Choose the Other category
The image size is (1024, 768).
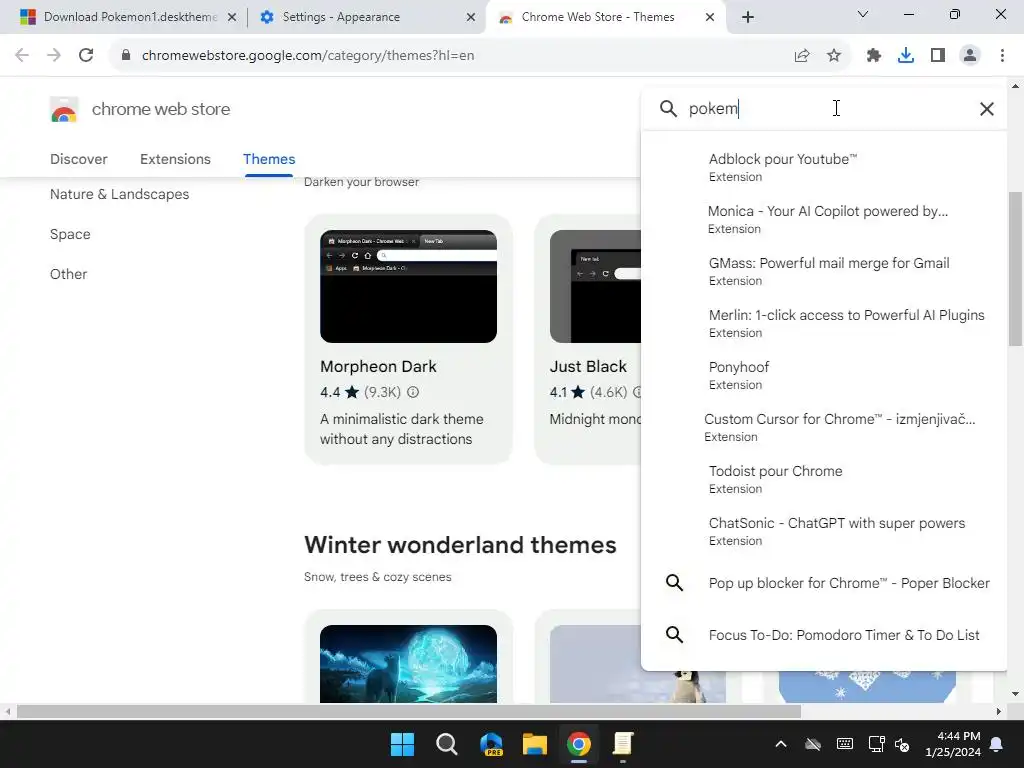click(x=69, y=274)
